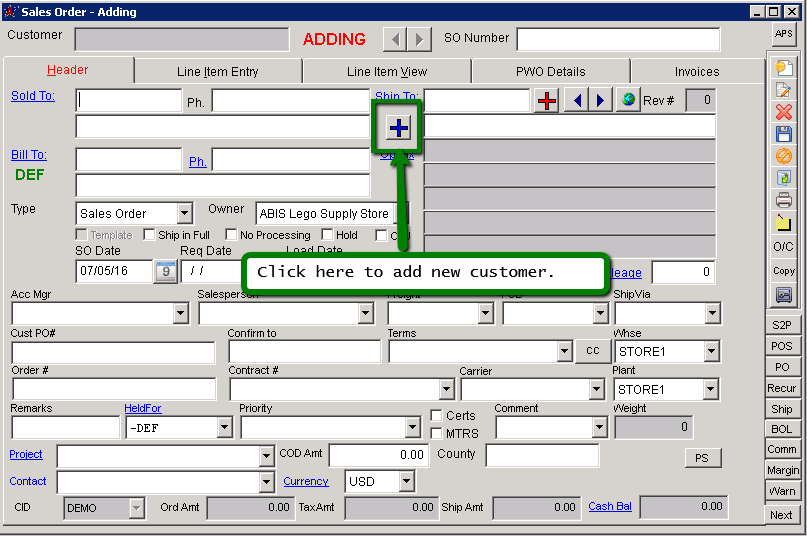Open the Currency dropdown showing USD
The height and width of the screenshot is (536, 807).
coord(405,482)
